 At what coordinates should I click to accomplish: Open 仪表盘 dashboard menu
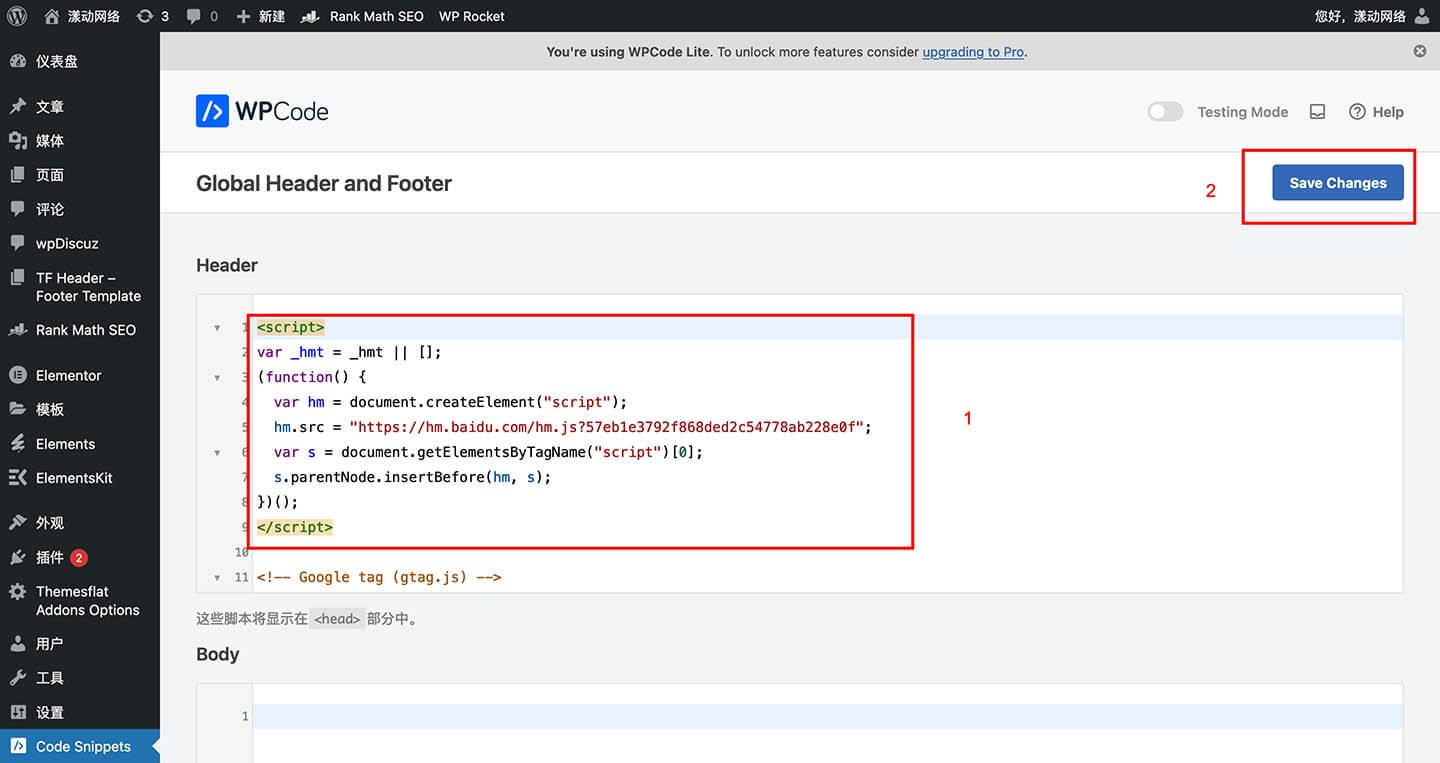tap(80, 61)
